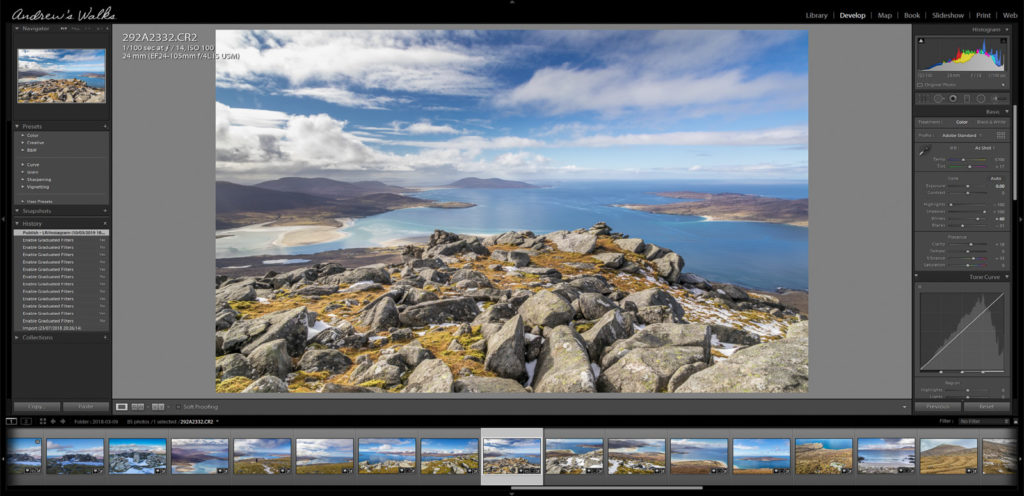Viewport: 1024px width, 496px height.
Task: Click the Reset button
Action: pyautogui.click(x=986, y=407)
